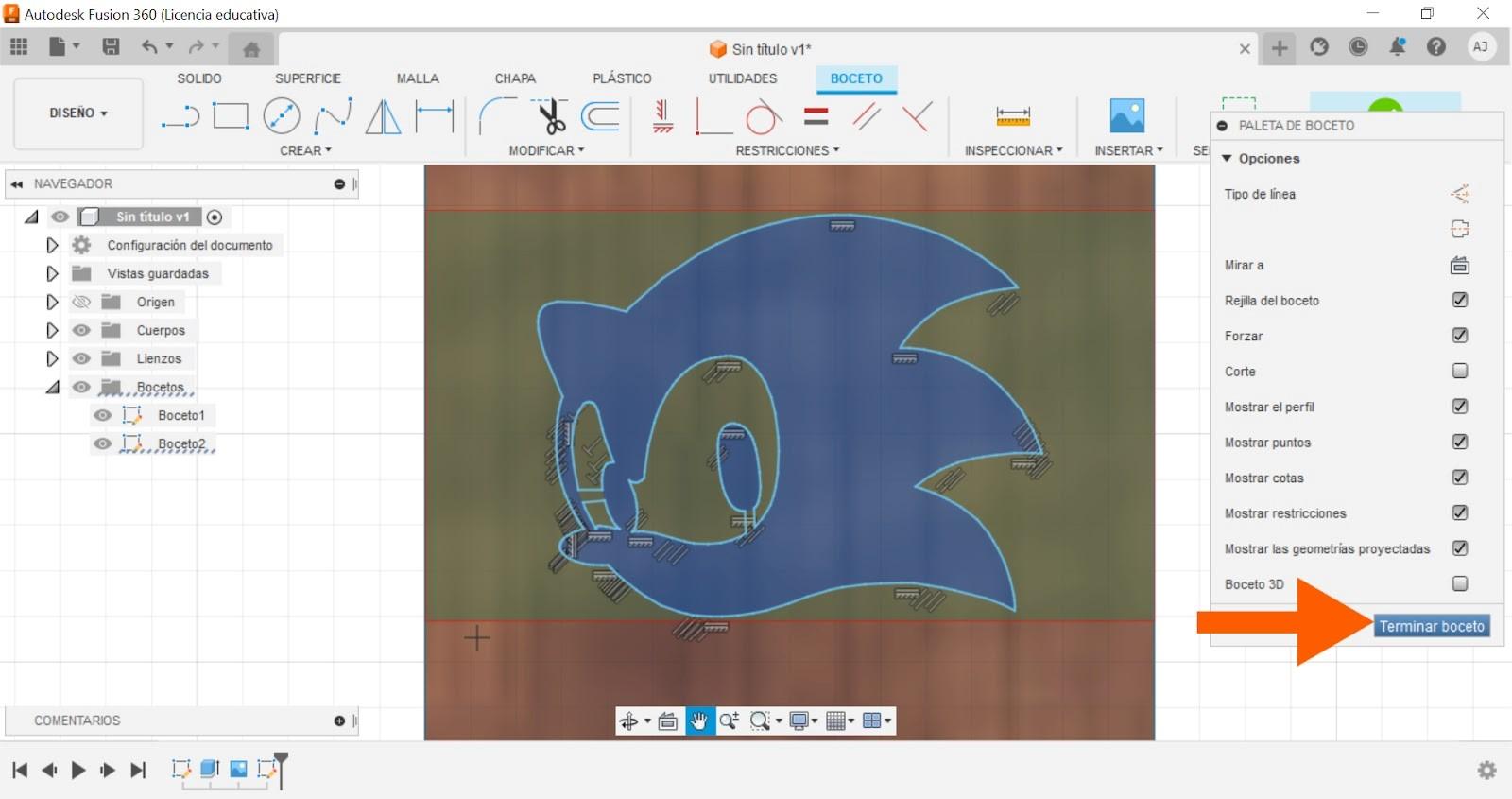Toggle Mostrar el perfil checkbox
1512x799 pixels.
pos(1460,407)
